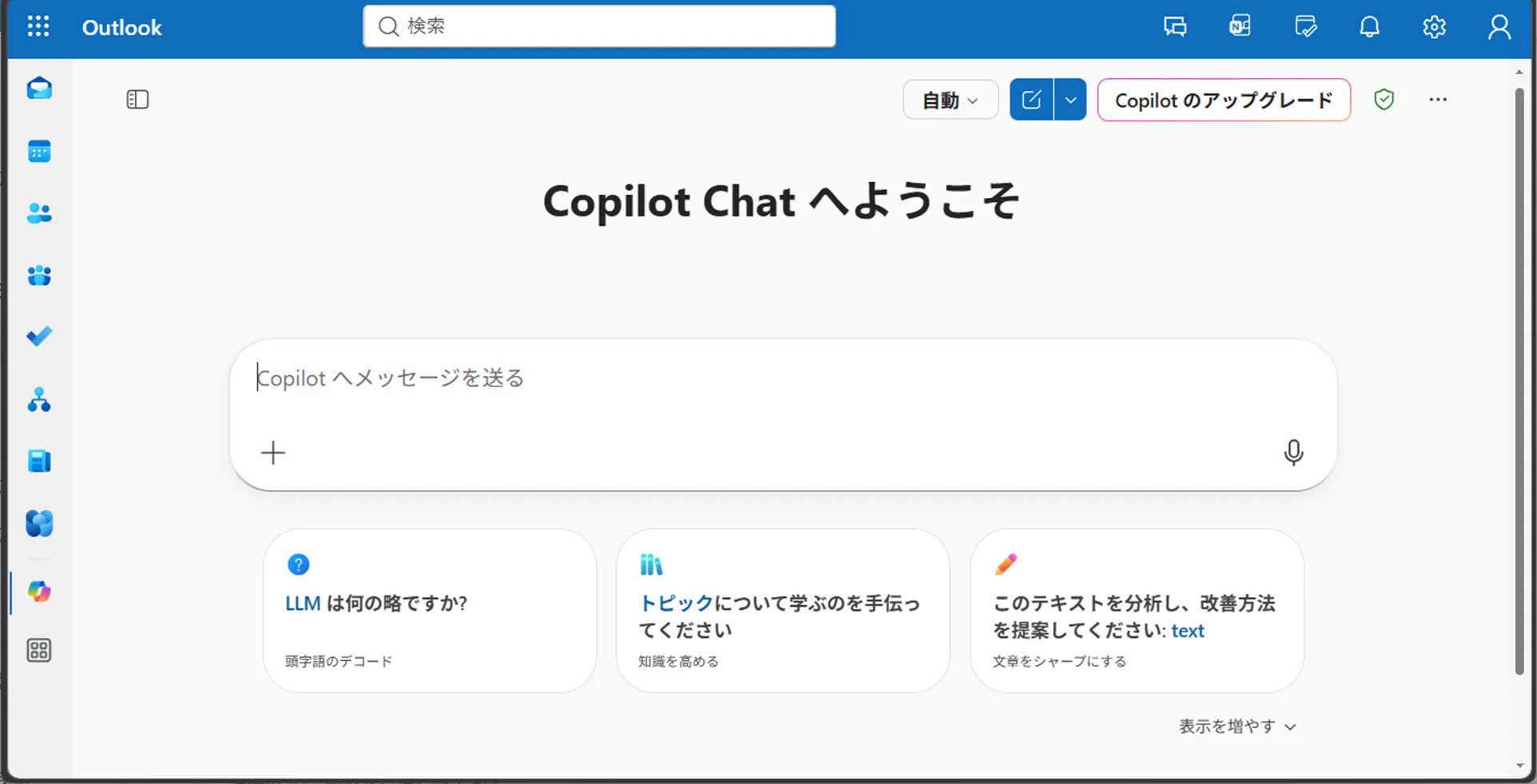Open the Calendar from the left sidebar
This screenshot has height=784, width=1537.
39,151
